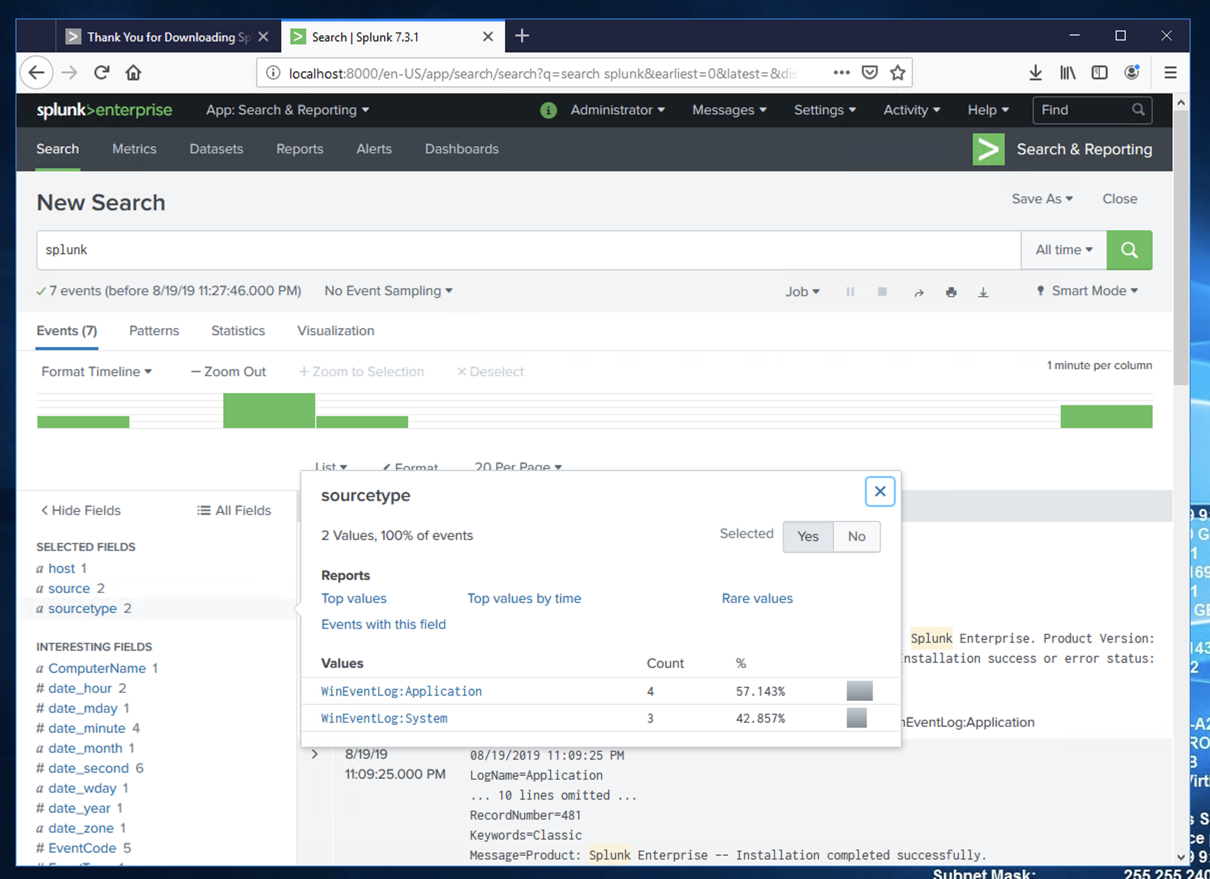Viewport: 1210px width, 879px height.
Task: Click the search query input field
Action: click(x=528, y=250)
